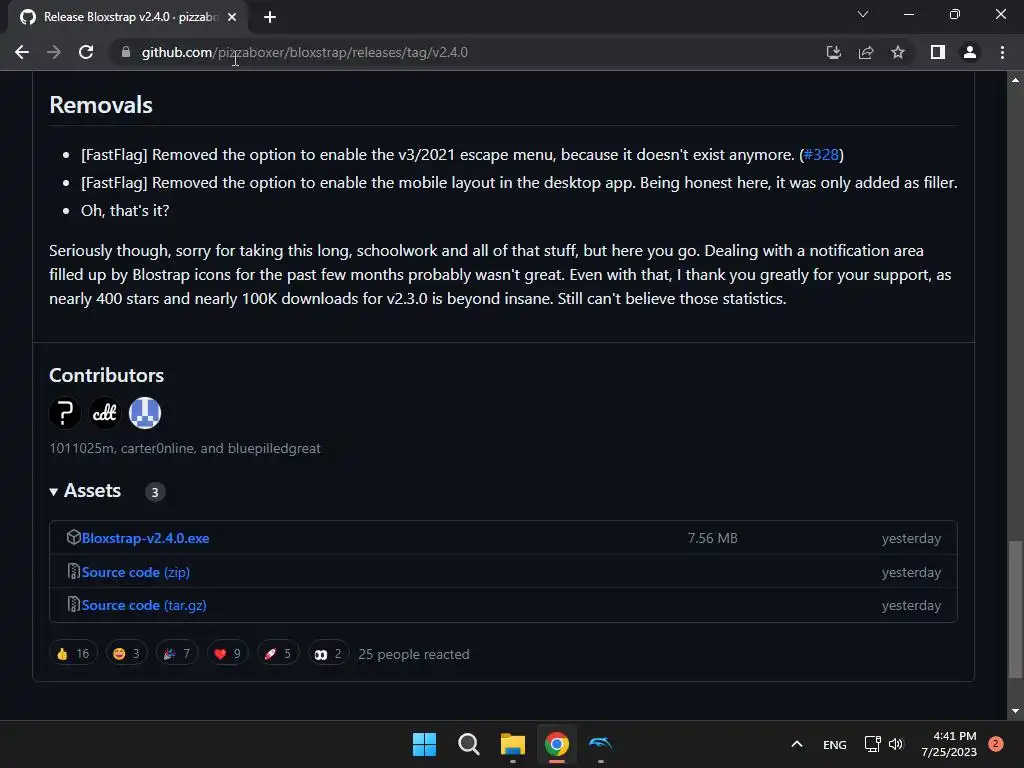1024x768 pixels.
Task: React with rocket emoji (5)
Action: click(x=278, y=654)
